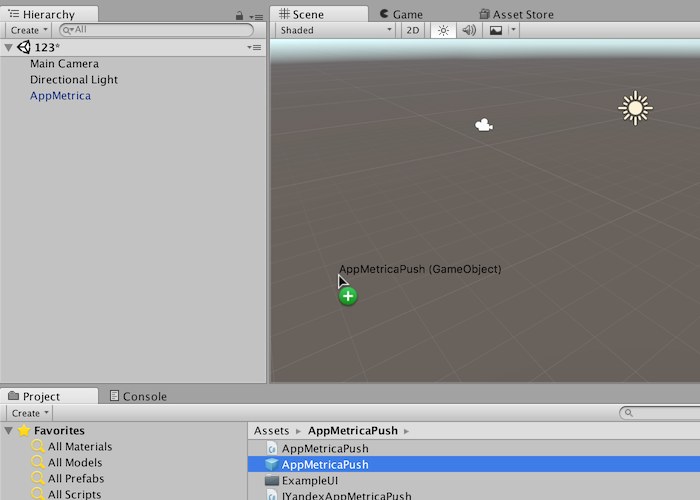
Task: Select AppMetricaPush script asset
Action: [x=474, y=449]
